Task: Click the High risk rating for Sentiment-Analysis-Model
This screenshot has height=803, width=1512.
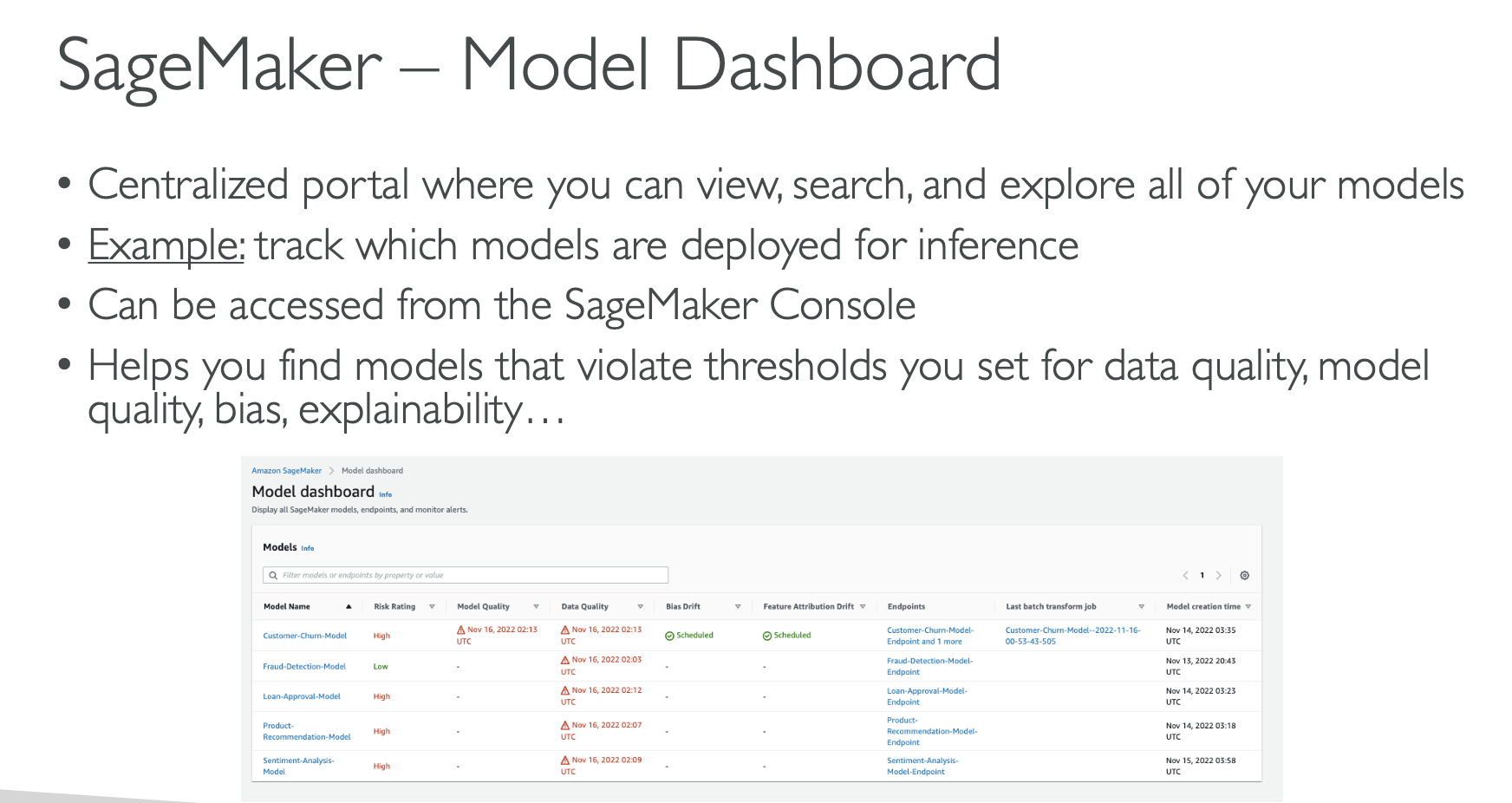Action: pyautogui.click(x=381, y=766)
